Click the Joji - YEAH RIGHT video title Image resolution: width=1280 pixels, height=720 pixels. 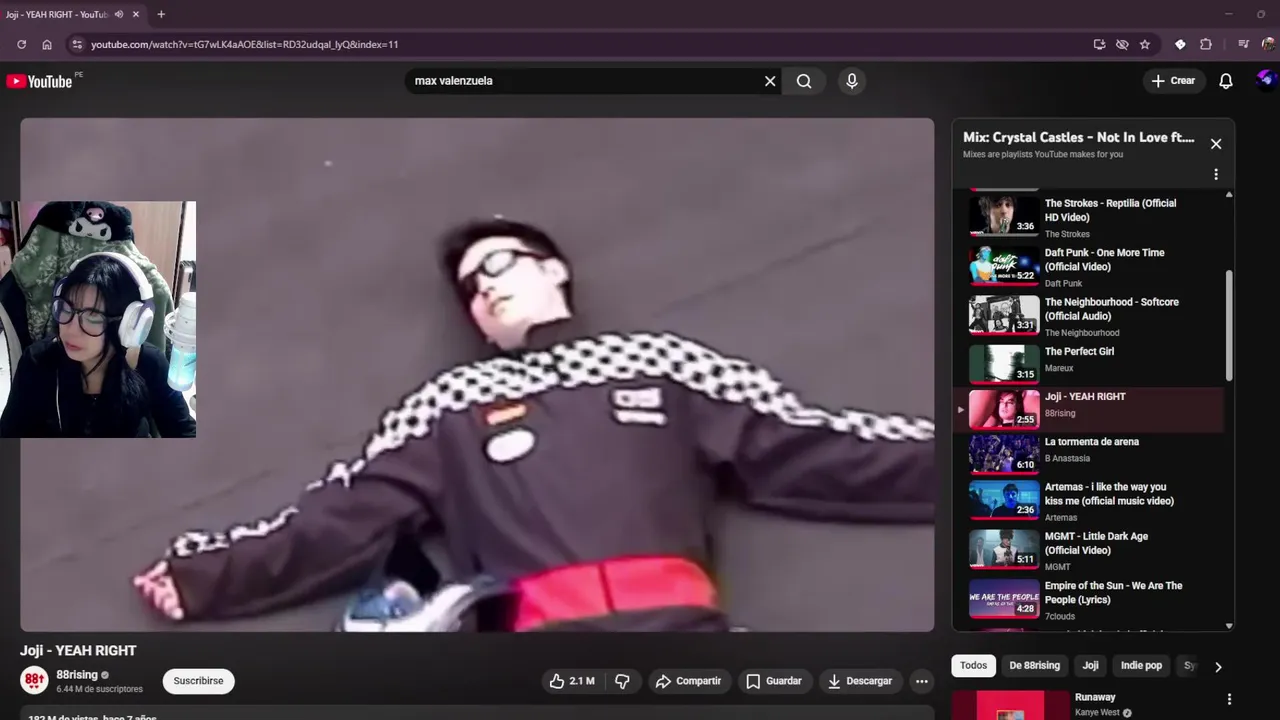coord(78,650)
